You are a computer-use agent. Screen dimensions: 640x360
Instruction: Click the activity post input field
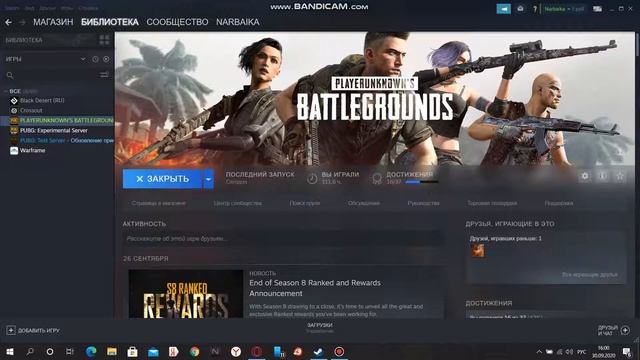283,238
